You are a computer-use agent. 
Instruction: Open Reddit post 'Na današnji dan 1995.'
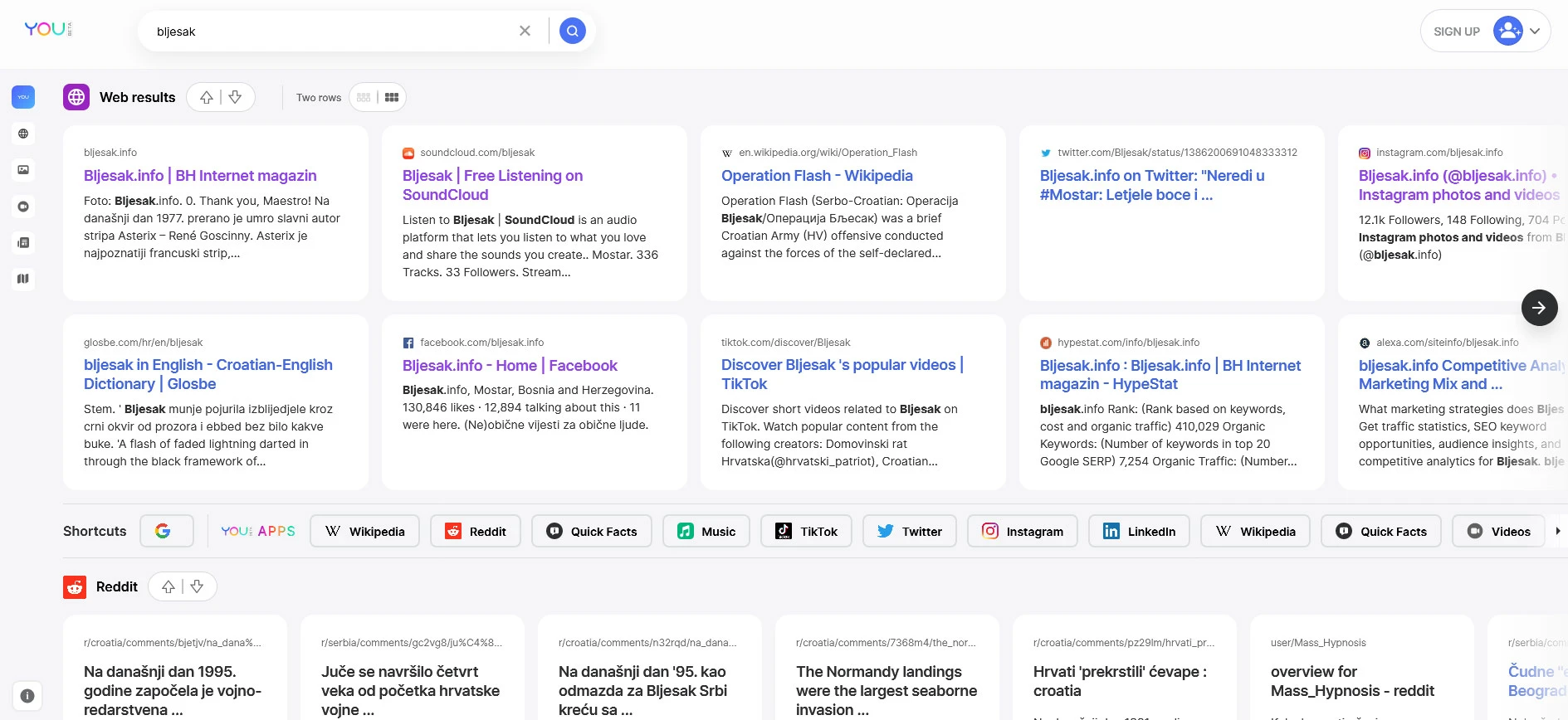tap(173, 691)
